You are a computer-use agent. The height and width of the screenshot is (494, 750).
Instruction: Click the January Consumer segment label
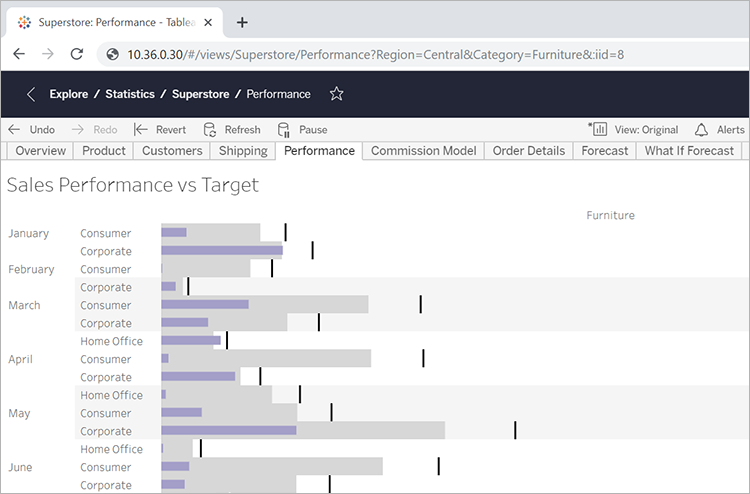coord(106,233)
